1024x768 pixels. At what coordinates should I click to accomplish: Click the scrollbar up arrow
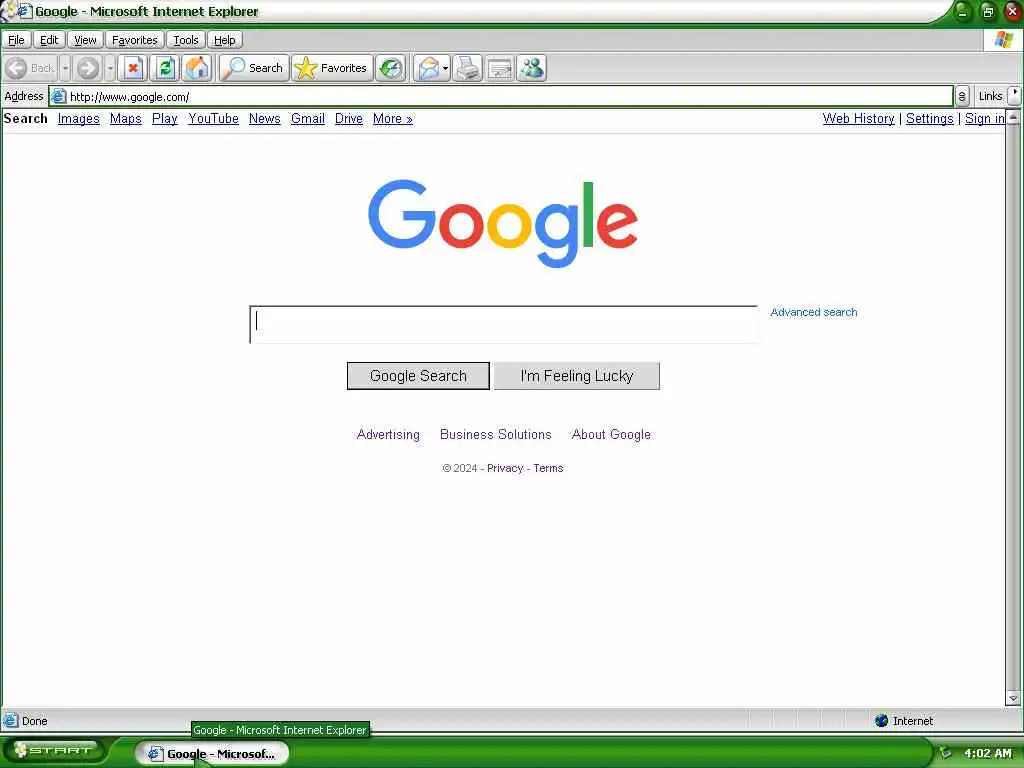(1014, 118)
